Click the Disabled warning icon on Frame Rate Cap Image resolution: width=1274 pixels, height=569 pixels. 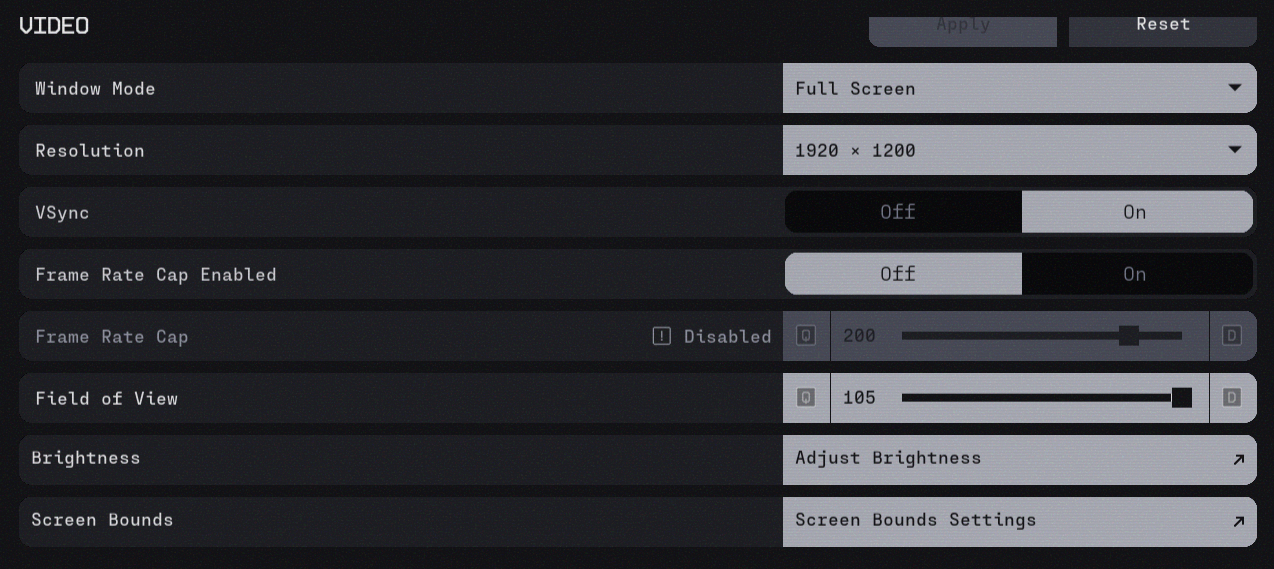tap(662, 336)
